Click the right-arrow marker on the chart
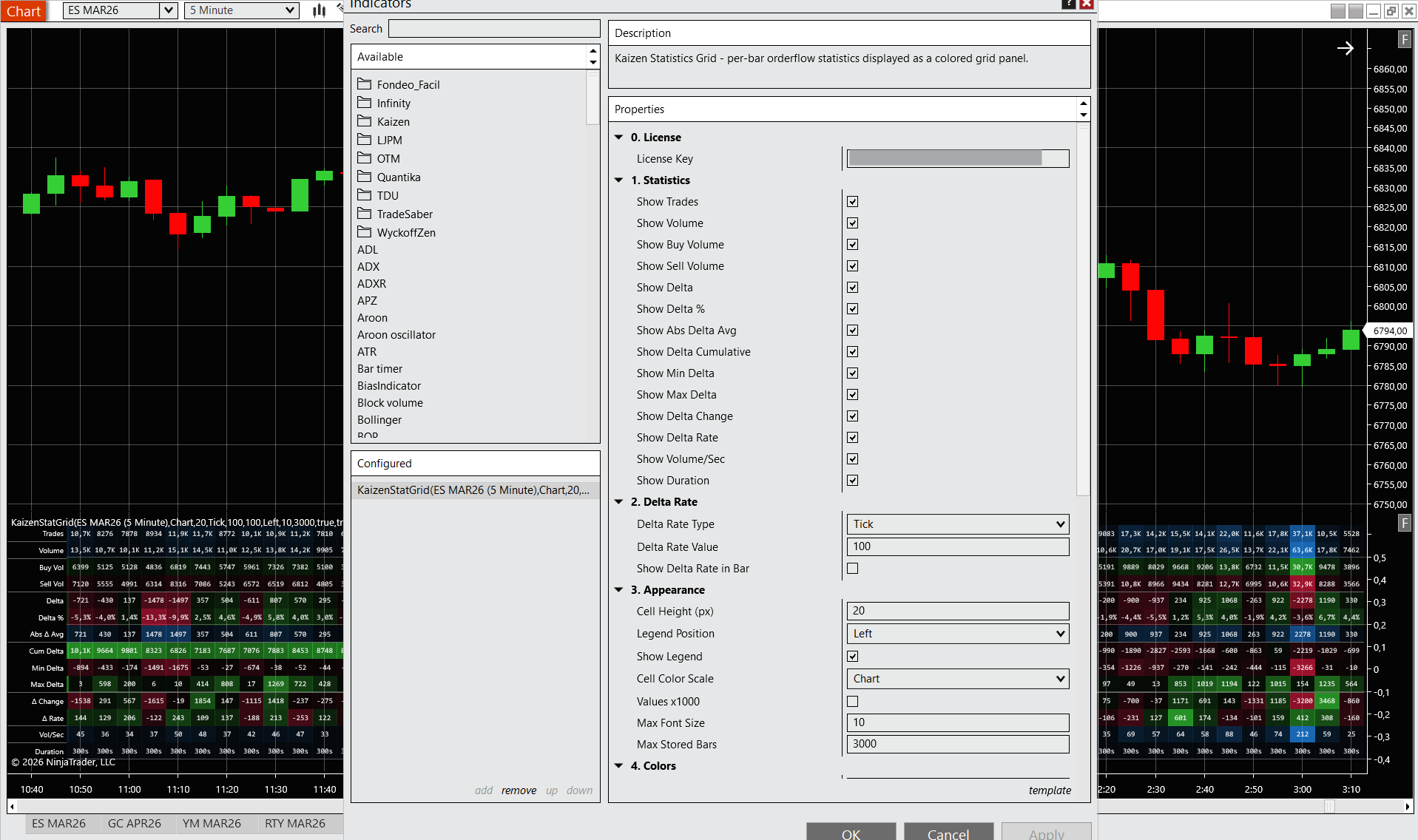 coord(1346,48)
